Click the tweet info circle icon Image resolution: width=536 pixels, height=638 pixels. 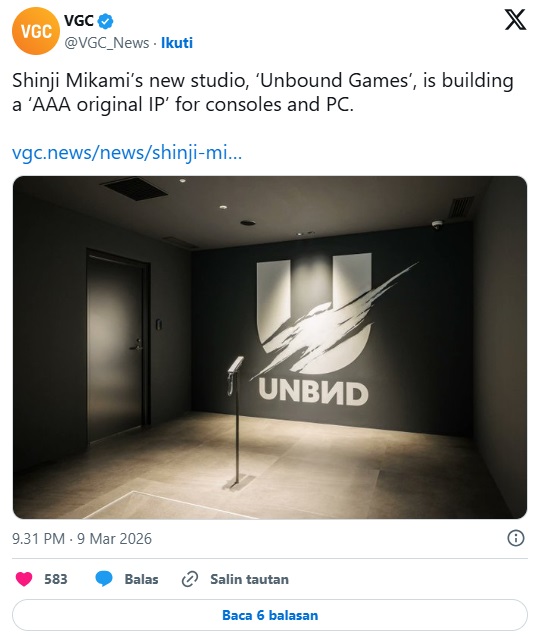(516, 538)
